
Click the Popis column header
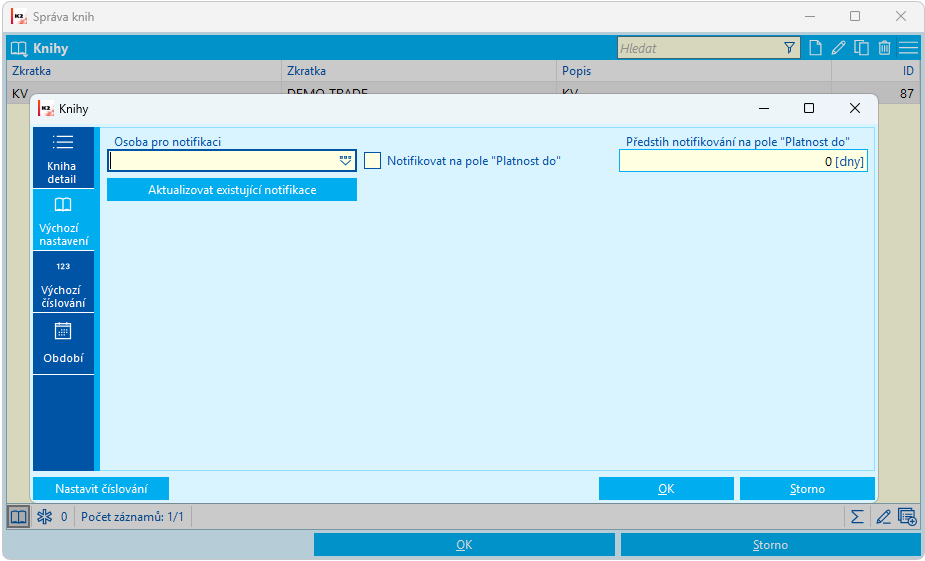pyautogui.click(x=694, y=71)
